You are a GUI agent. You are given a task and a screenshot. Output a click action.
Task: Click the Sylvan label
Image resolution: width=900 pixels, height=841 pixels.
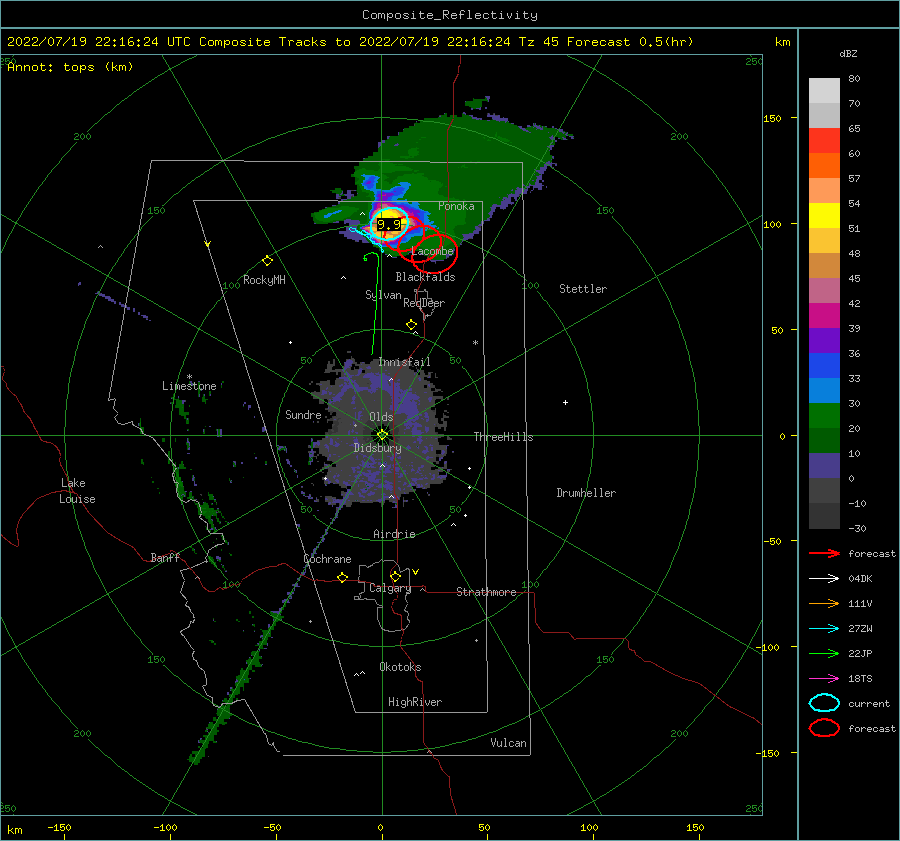coord(383,295)
